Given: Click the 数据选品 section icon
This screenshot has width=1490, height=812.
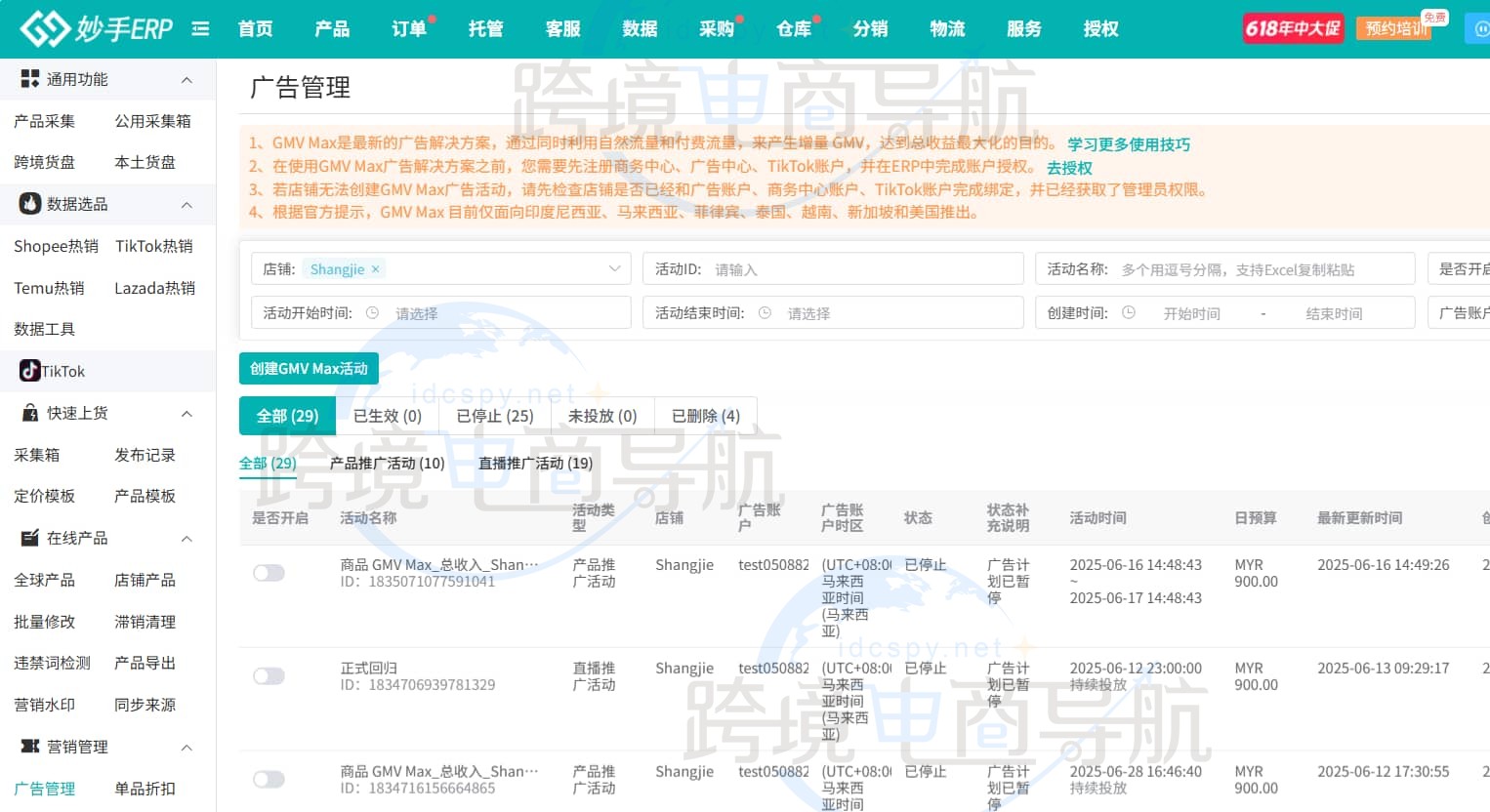Looking at the screenshot, I should point(28,203).
